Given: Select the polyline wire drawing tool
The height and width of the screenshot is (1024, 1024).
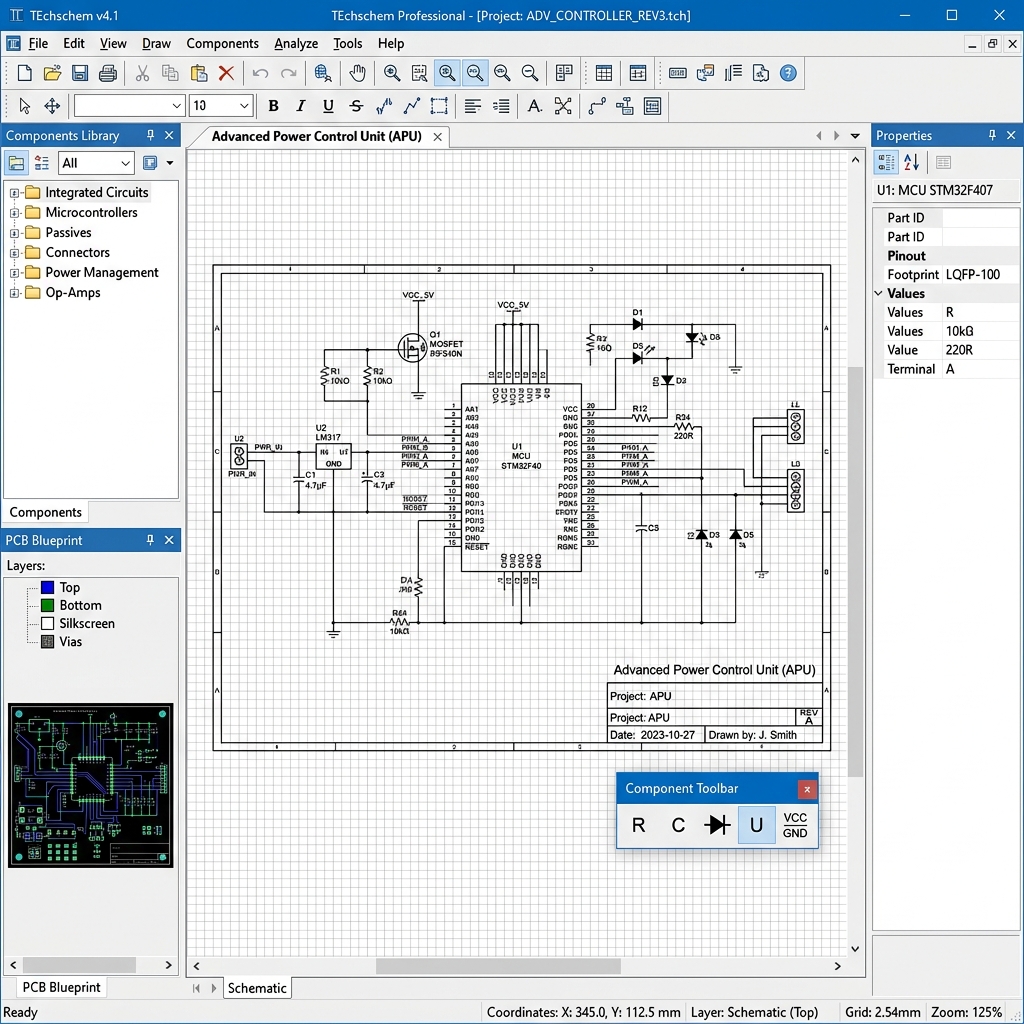Looking at the screenshot, I should click(x=411, y=106).
